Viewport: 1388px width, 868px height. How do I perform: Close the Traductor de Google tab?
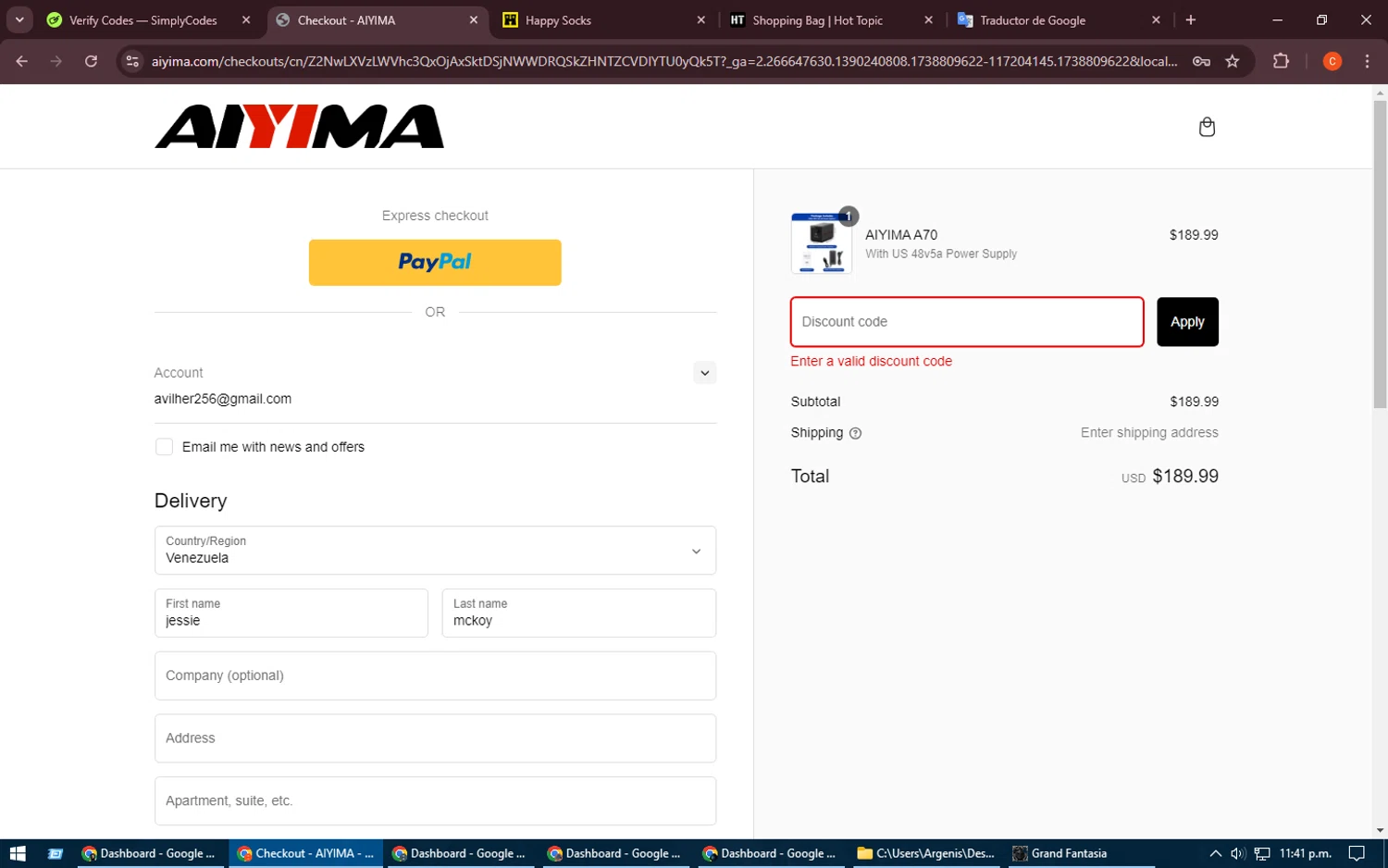coord(1156,20)
